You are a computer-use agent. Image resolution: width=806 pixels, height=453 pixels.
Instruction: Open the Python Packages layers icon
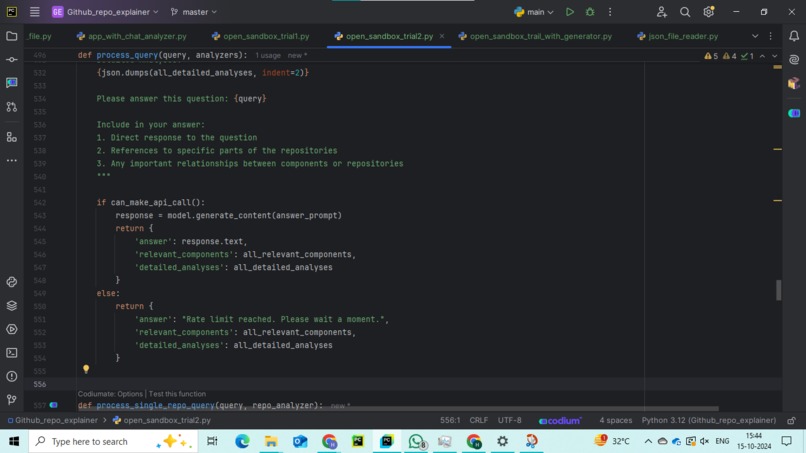point(11,305)
